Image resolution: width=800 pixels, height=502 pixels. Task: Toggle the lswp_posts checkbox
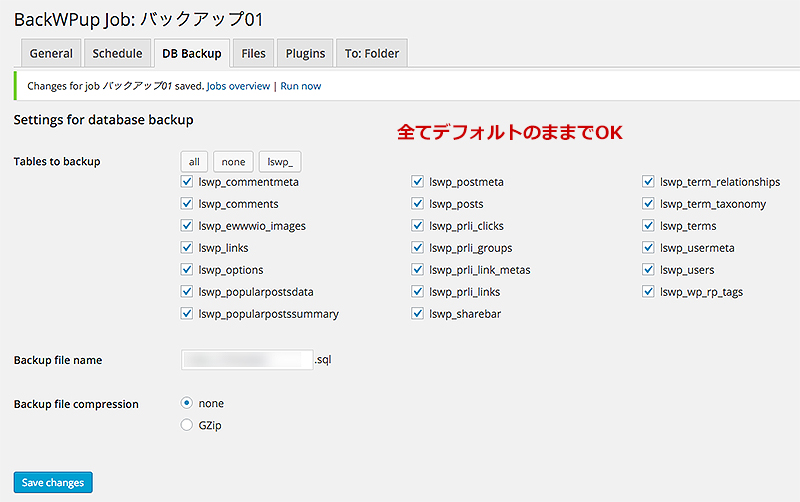click(418, 204)
